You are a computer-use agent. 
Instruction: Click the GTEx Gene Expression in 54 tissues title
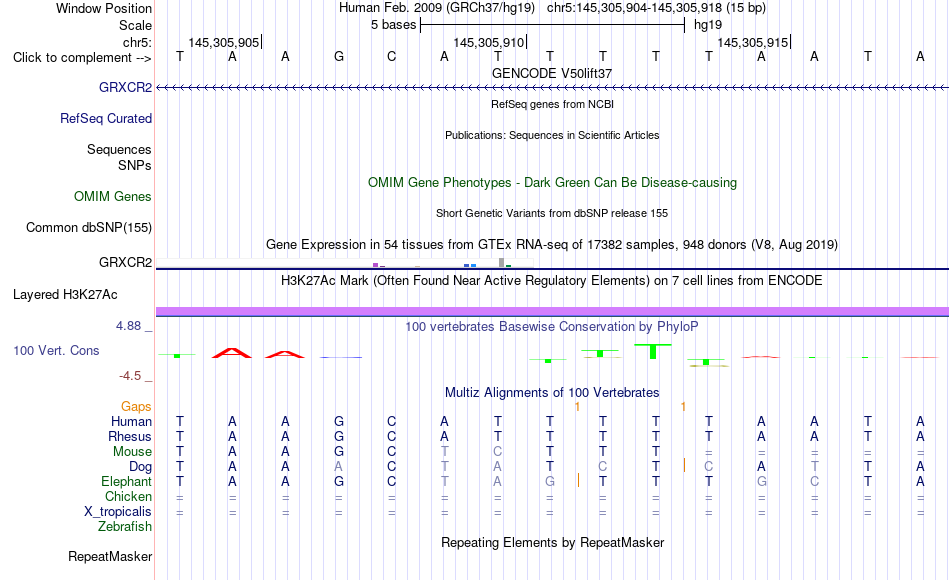click(x=552, y=245)
